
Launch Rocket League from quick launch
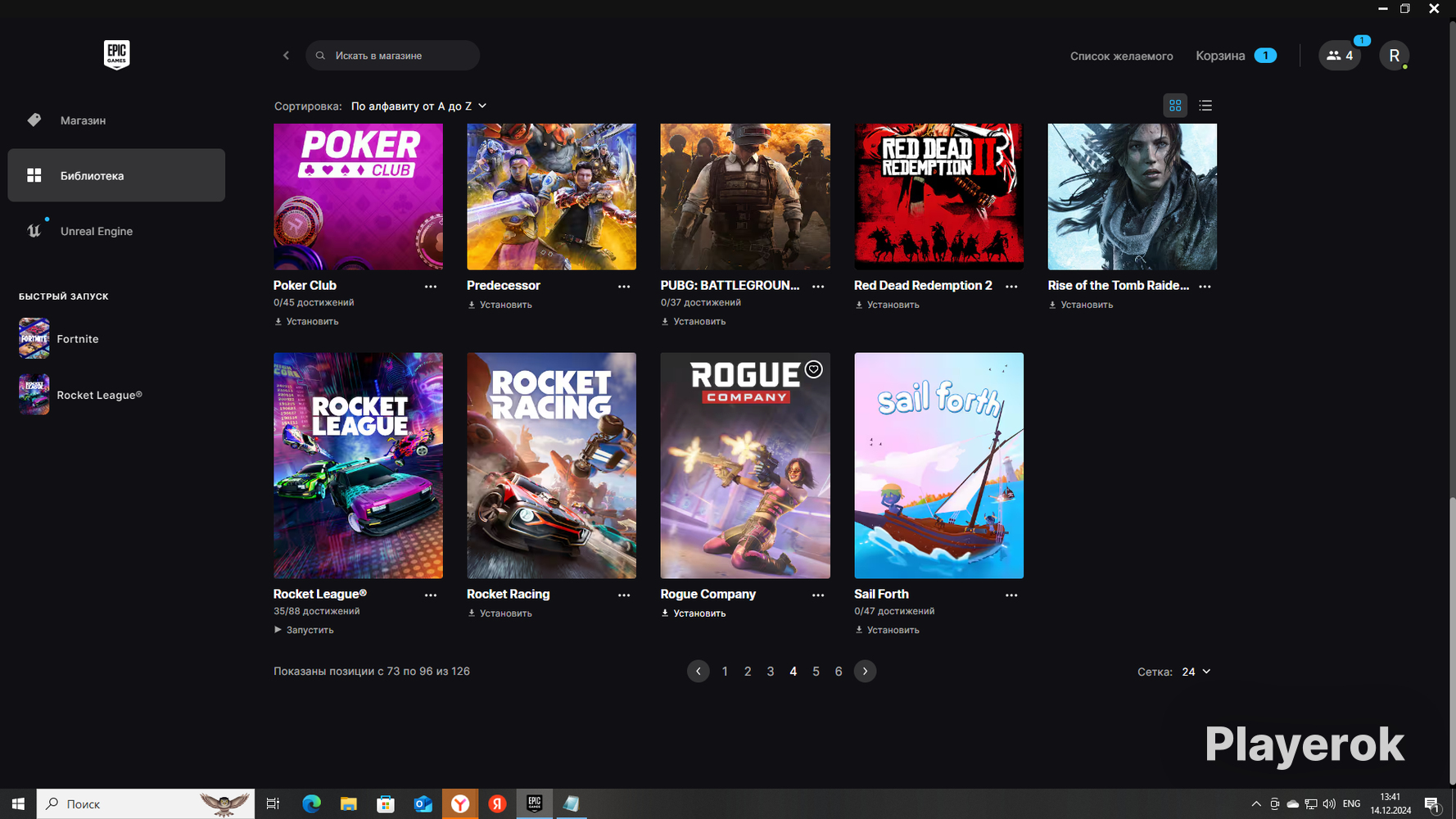80,395
